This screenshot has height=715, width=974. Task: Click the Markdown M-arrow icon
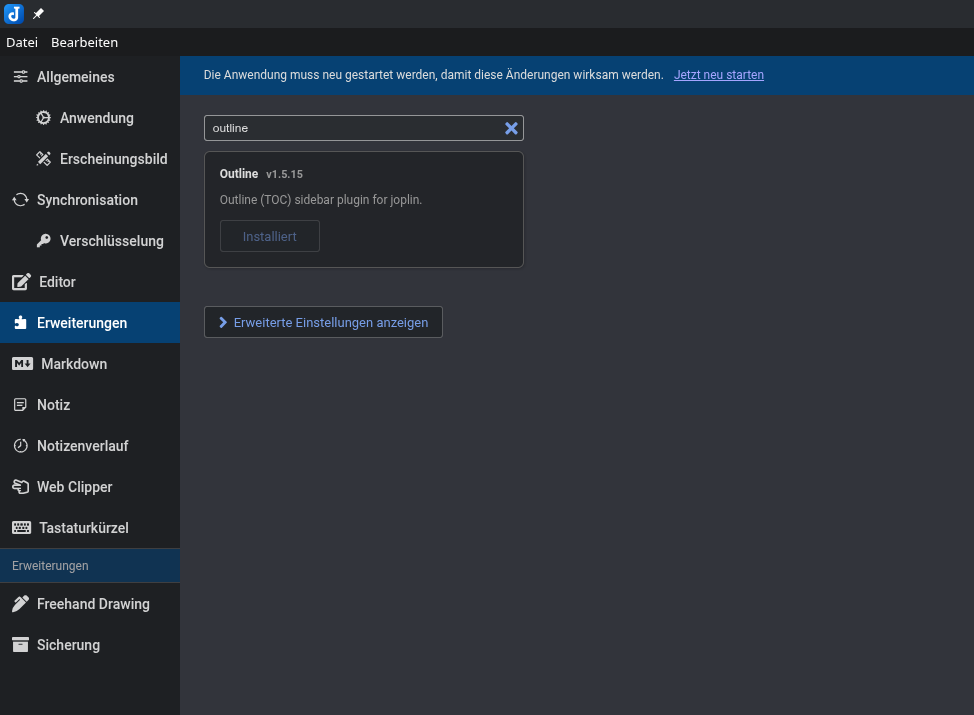(x=22, y=363)
